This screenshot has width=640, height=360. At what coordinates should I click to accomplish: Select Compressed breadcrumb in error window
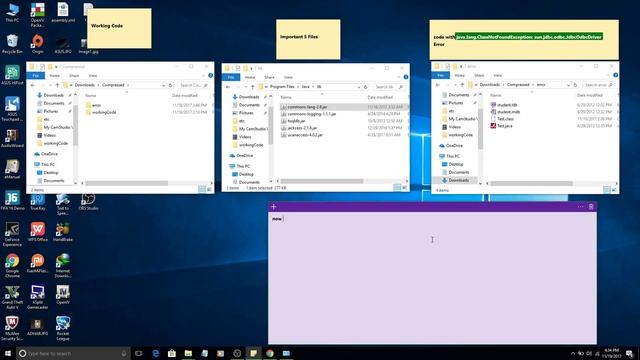tap(518, 85)
